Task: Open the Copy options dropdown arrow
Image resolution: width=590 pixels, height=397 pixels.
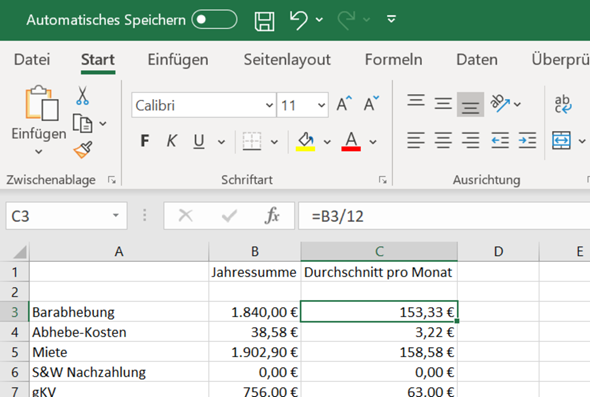Action: 103,123
